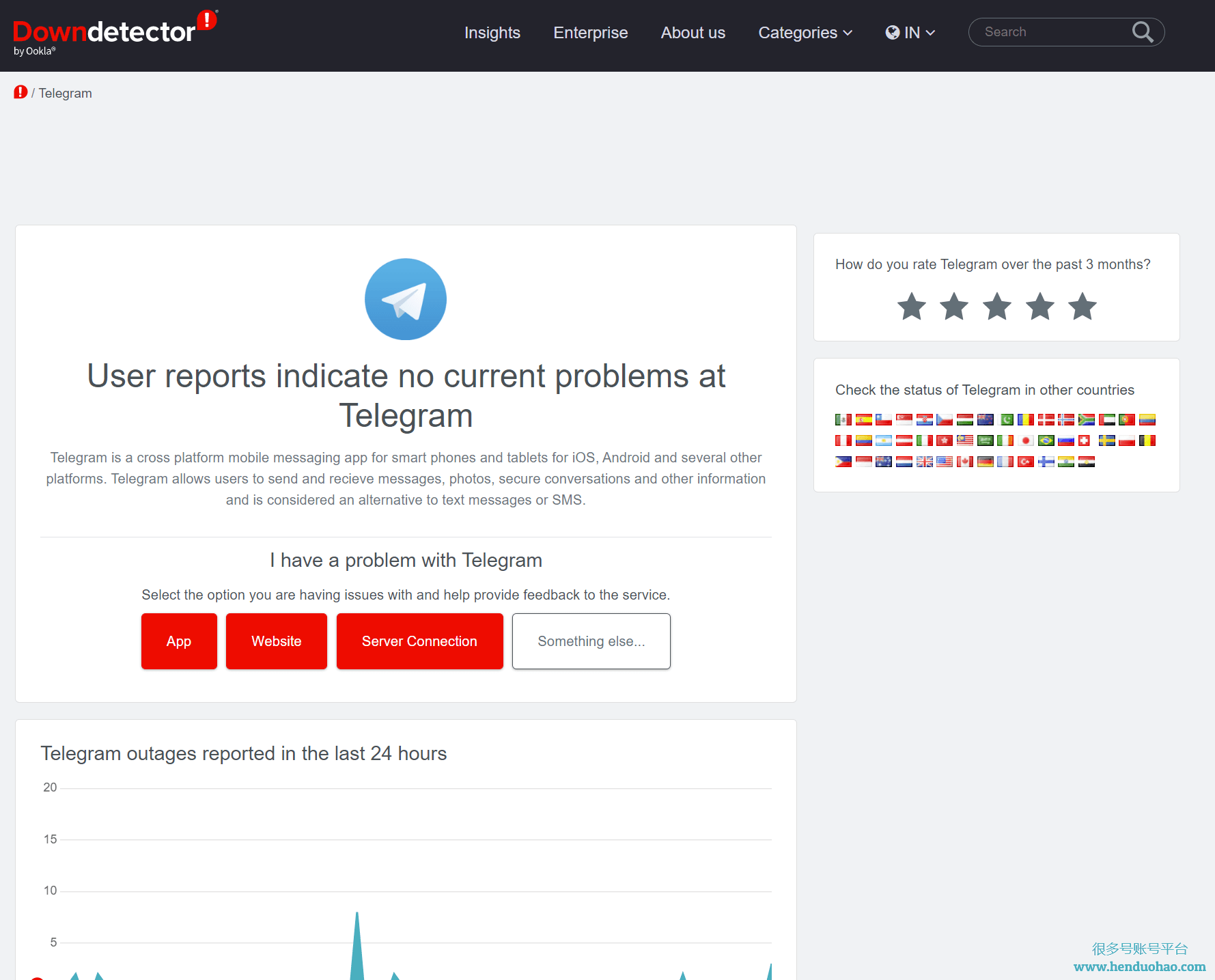Choose the Something else... option

point(591,641)
